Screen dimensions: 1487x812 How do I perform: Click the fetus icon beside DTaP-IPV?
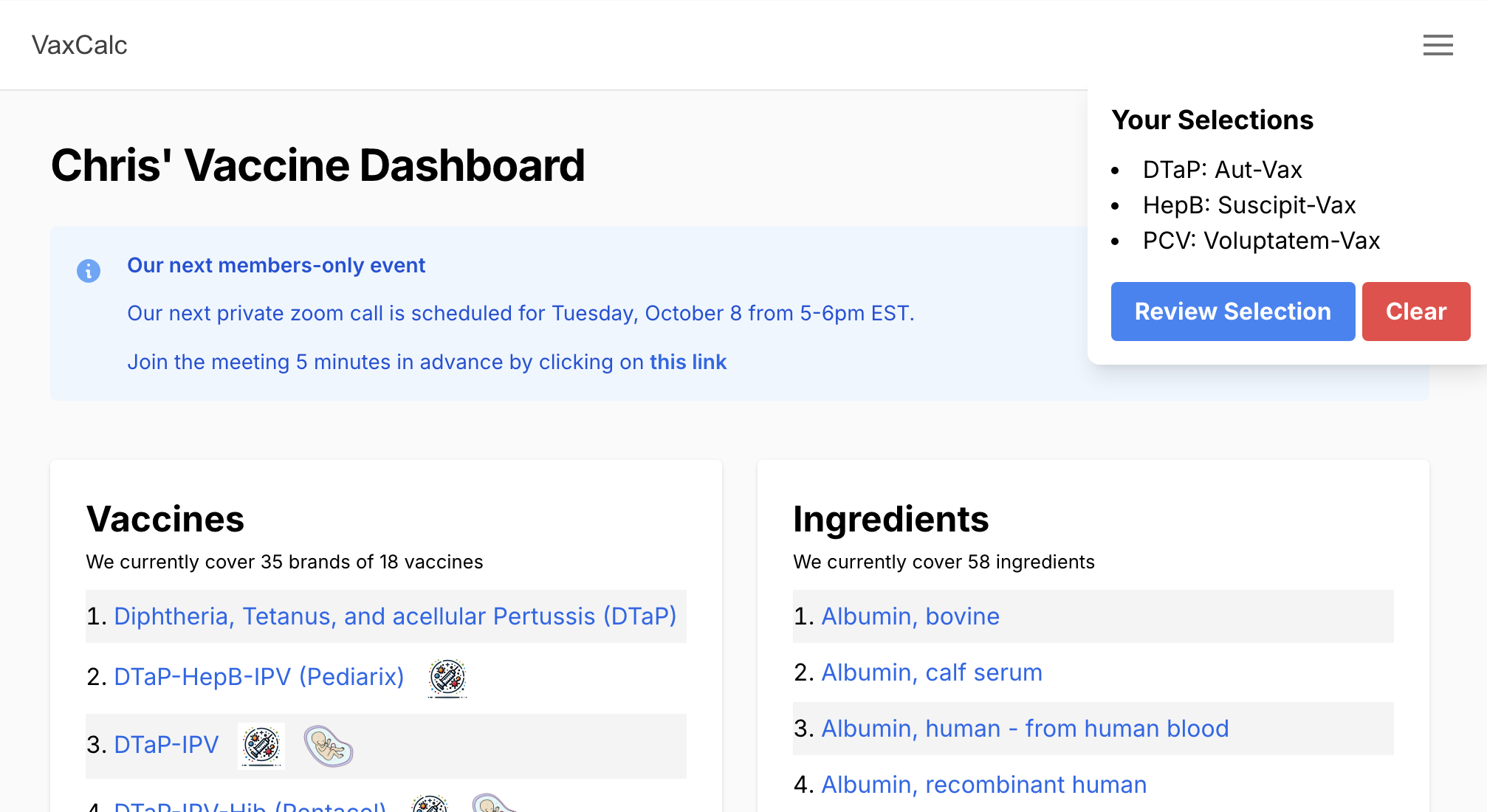(329, 746)
